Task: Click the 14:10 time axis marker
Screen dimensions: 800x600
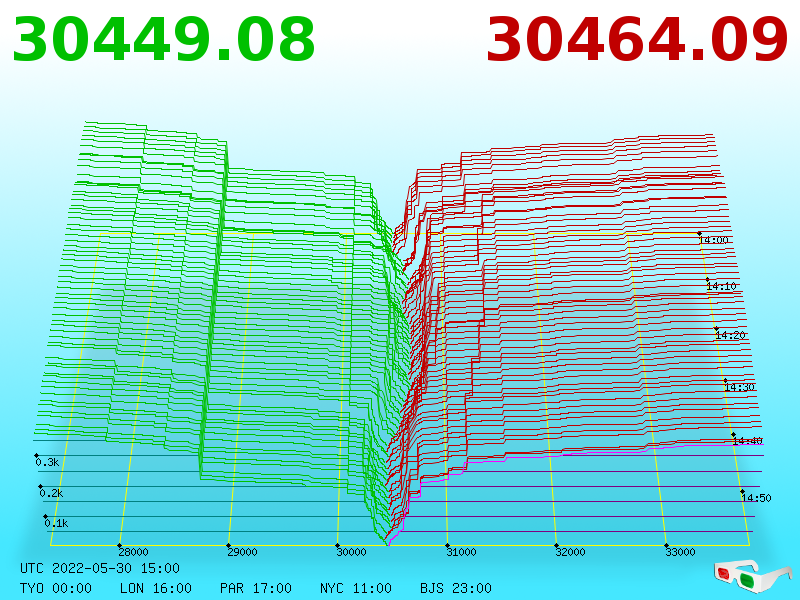Action: point(721,286)
